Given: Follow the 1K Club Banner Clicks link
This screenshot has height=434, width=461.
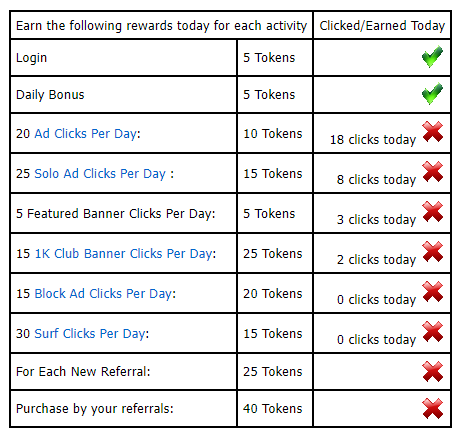Looking at the screenshot, I should click(x=124, y=254).
